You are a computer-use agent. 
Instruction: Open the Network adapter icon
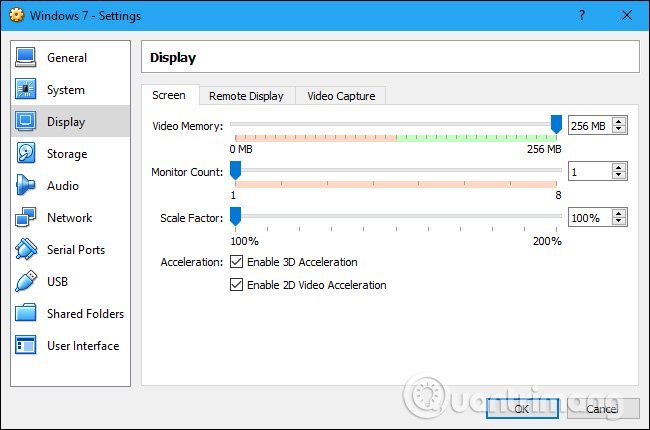(26, 218)
